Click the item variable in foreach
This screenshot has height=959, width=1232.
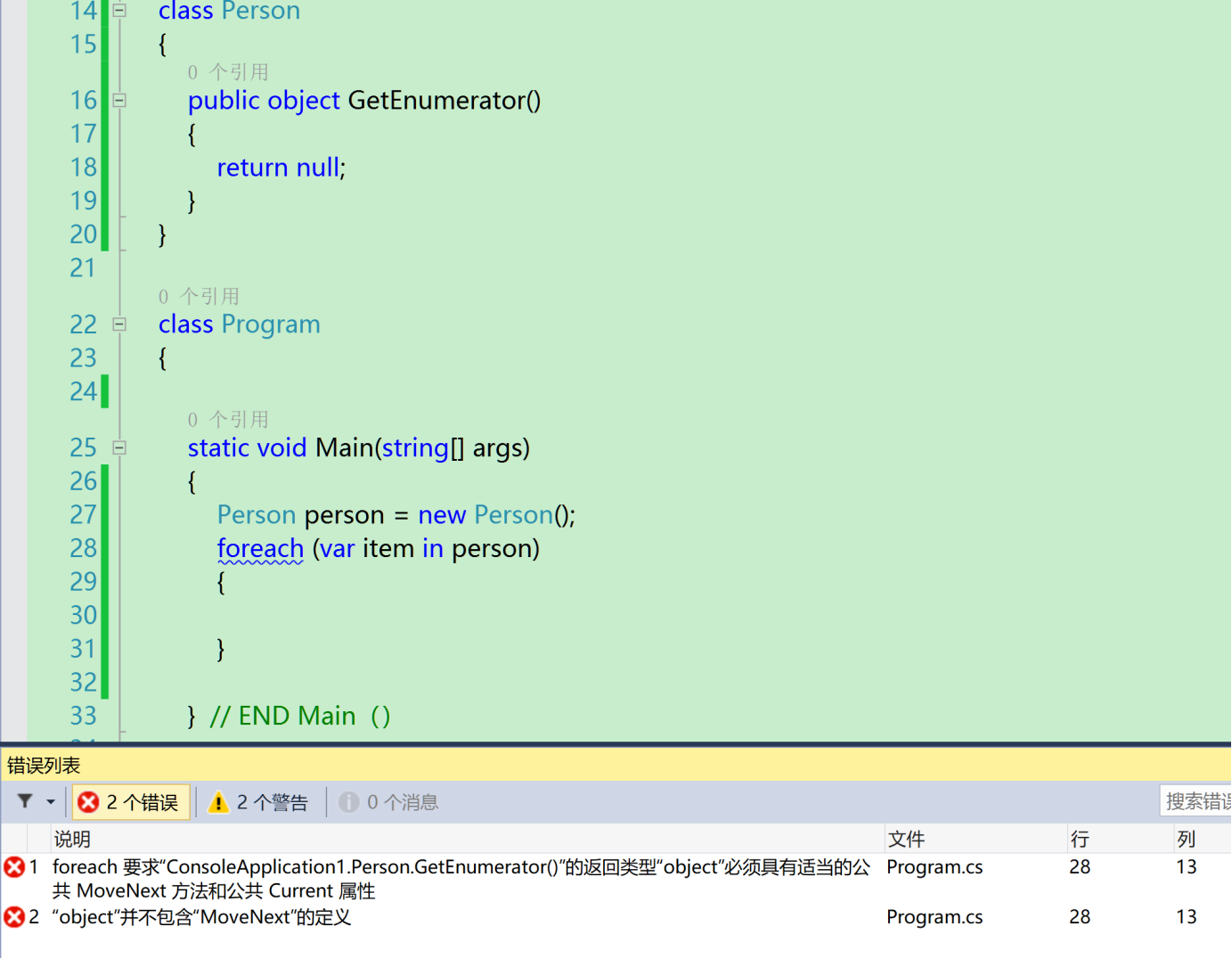(388, 548)
